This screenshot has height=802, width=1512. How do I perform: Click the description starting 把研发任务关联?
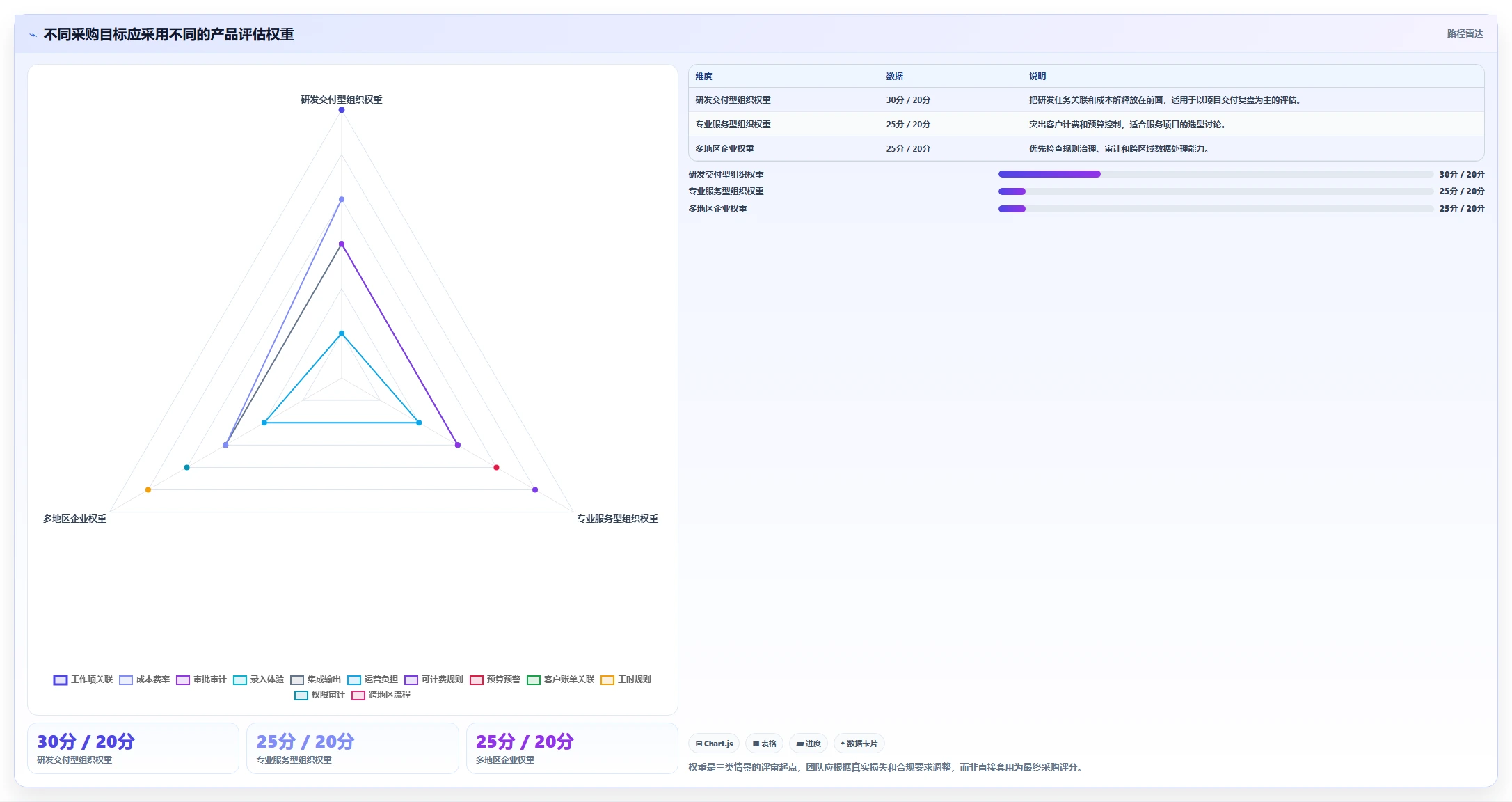[x=1165, y=100]
